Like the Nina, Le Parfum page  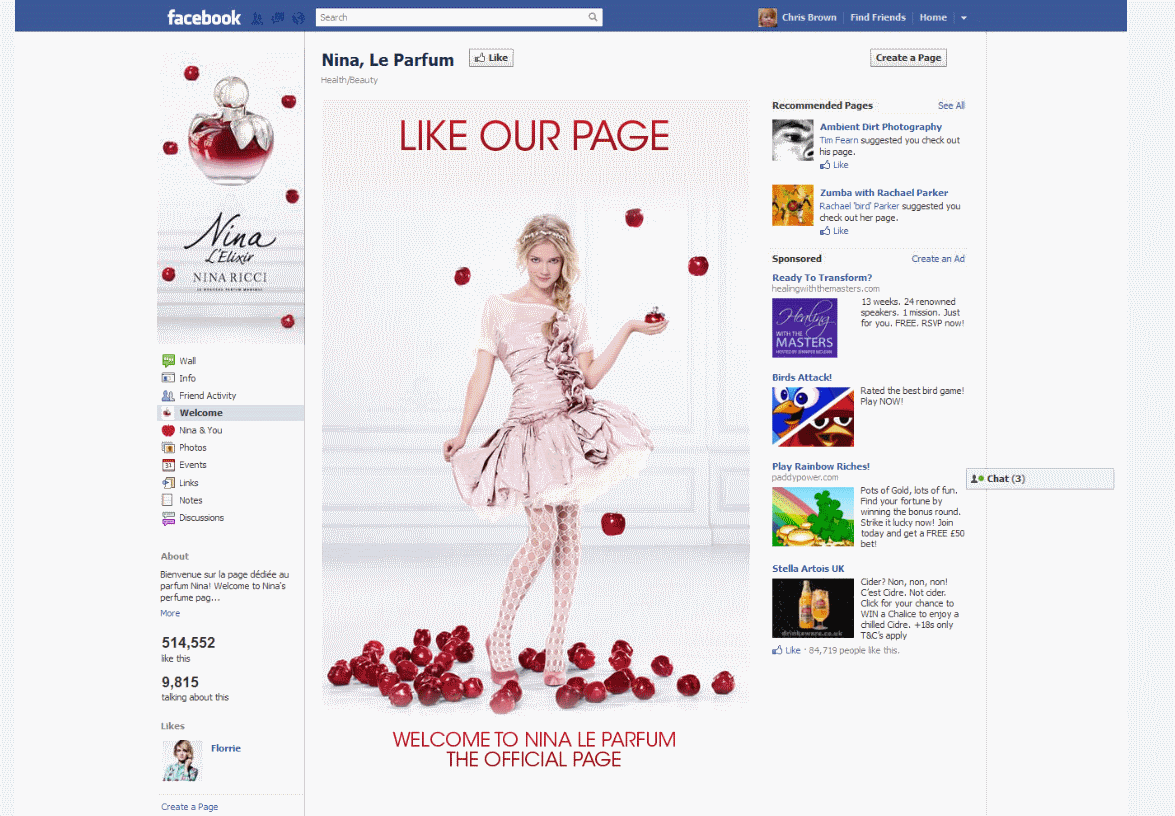coord(491,58)
